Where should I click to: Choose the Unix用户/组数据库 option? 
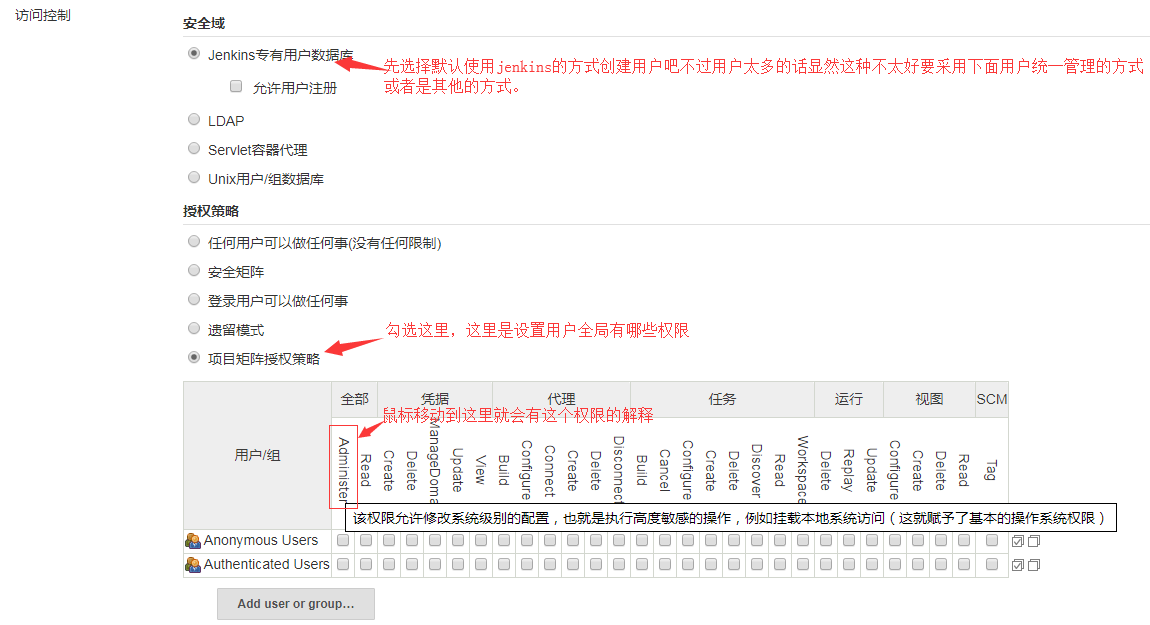click(194, 178)
